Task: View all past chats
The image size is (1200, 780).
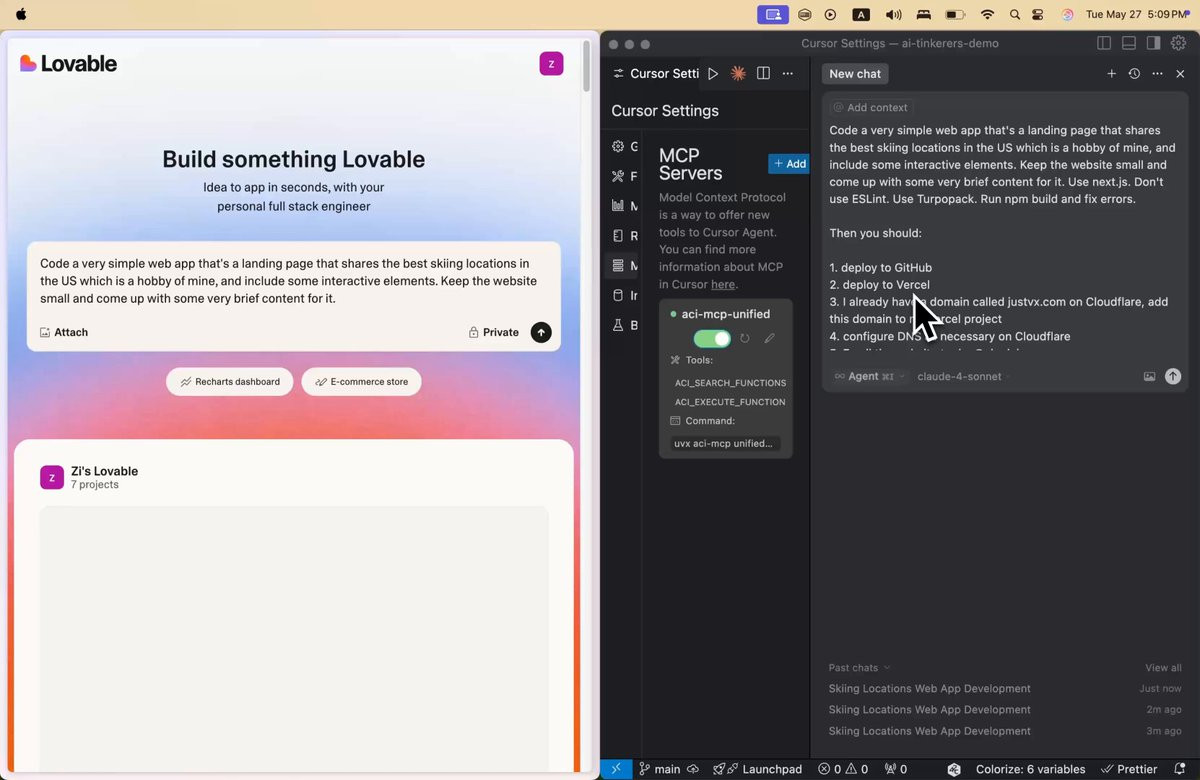Action: (x=1163, y=668)
